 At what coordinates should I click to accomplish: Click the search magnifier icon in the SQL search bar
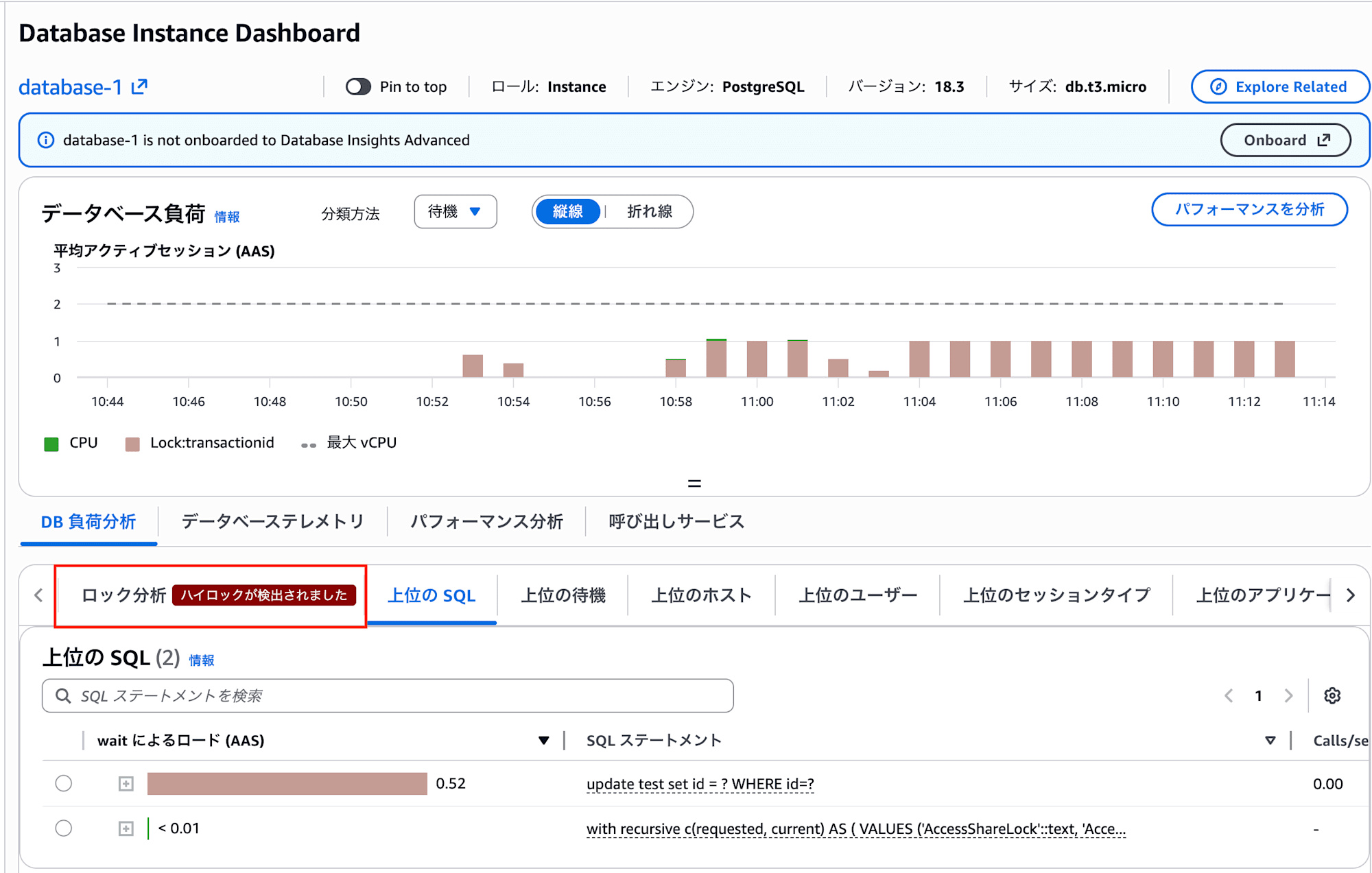pos(63,695)
